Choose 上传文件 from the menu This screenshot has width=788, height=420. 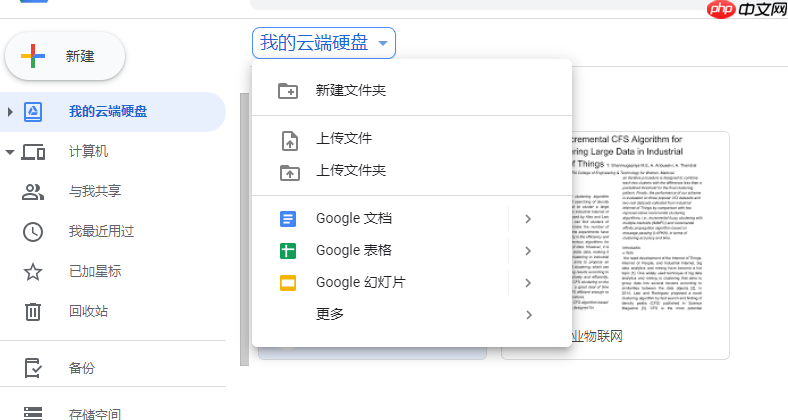(412, 139)
